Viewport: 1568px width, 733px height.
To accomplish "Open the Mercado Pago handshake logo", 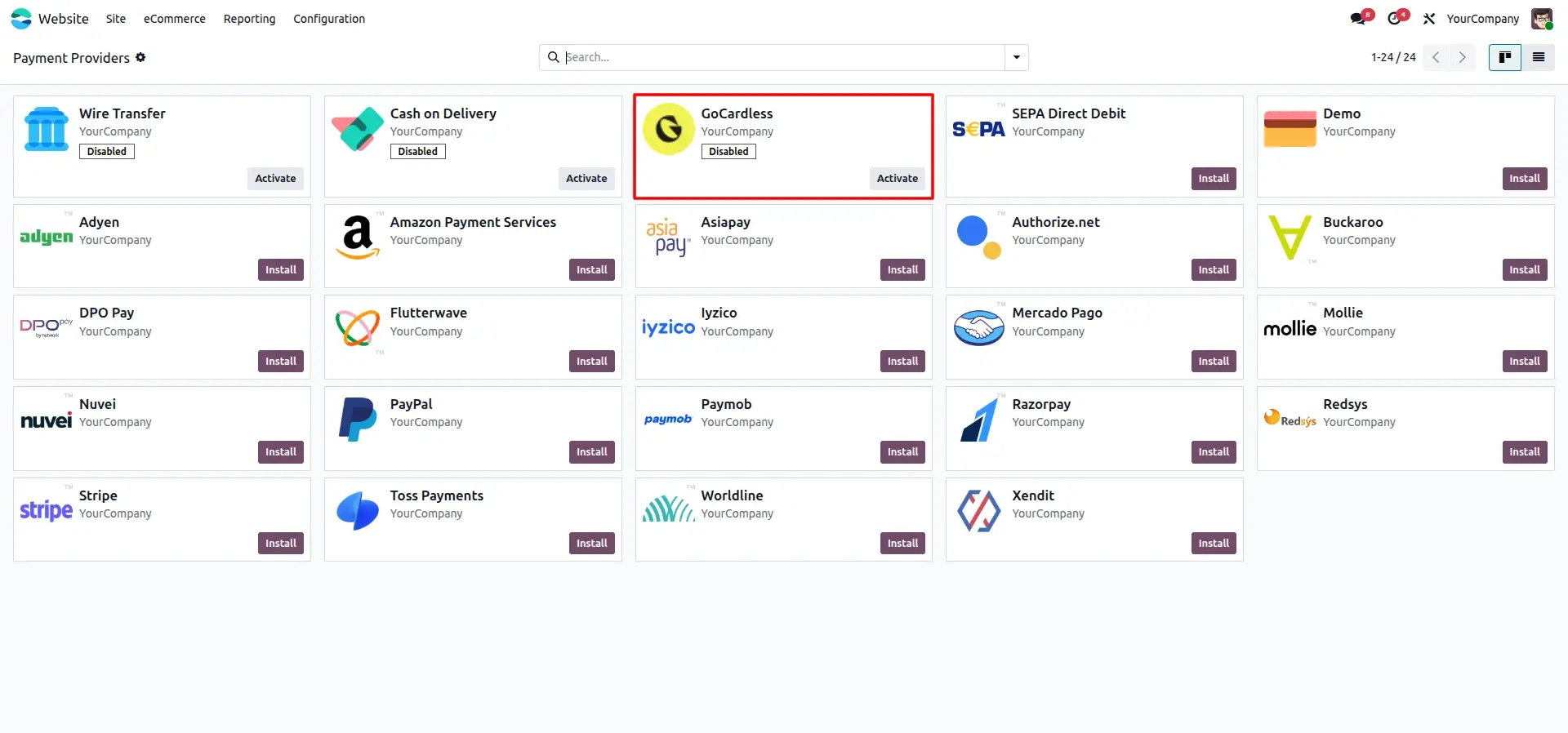I will click(x=978, y=328).
